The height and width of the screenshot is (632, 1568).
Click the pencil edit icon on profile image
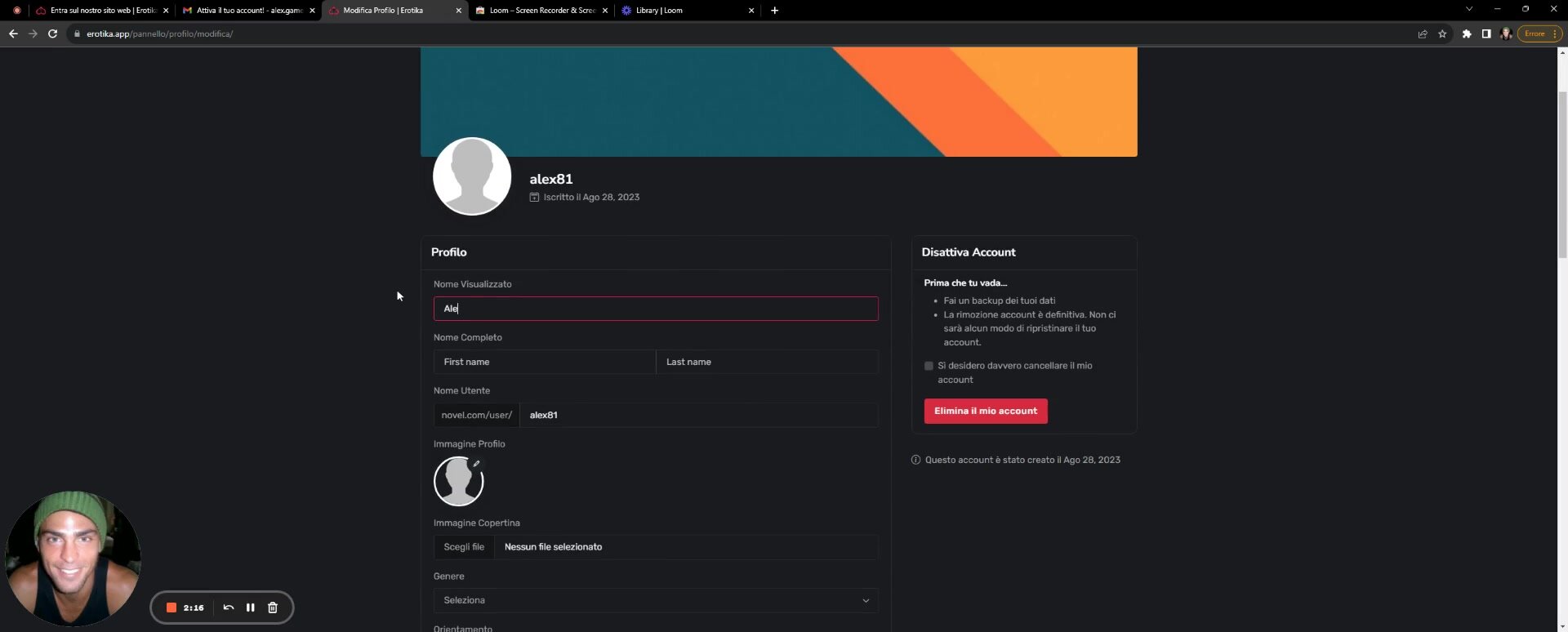pyautogui.click(x=476, y=464)
